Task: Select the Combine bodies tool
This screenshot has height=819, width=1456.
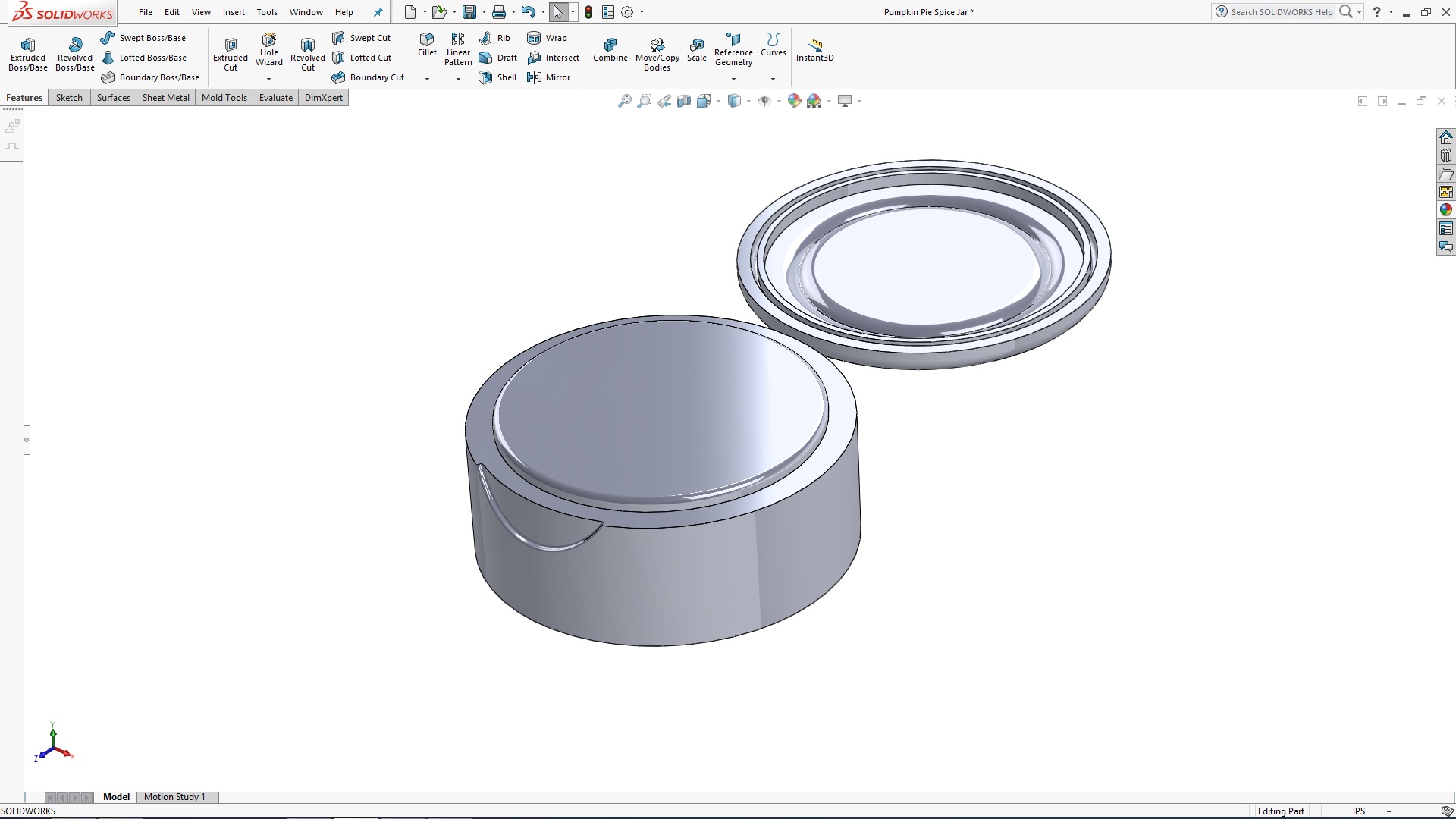Action: click(x=610, y=50)
